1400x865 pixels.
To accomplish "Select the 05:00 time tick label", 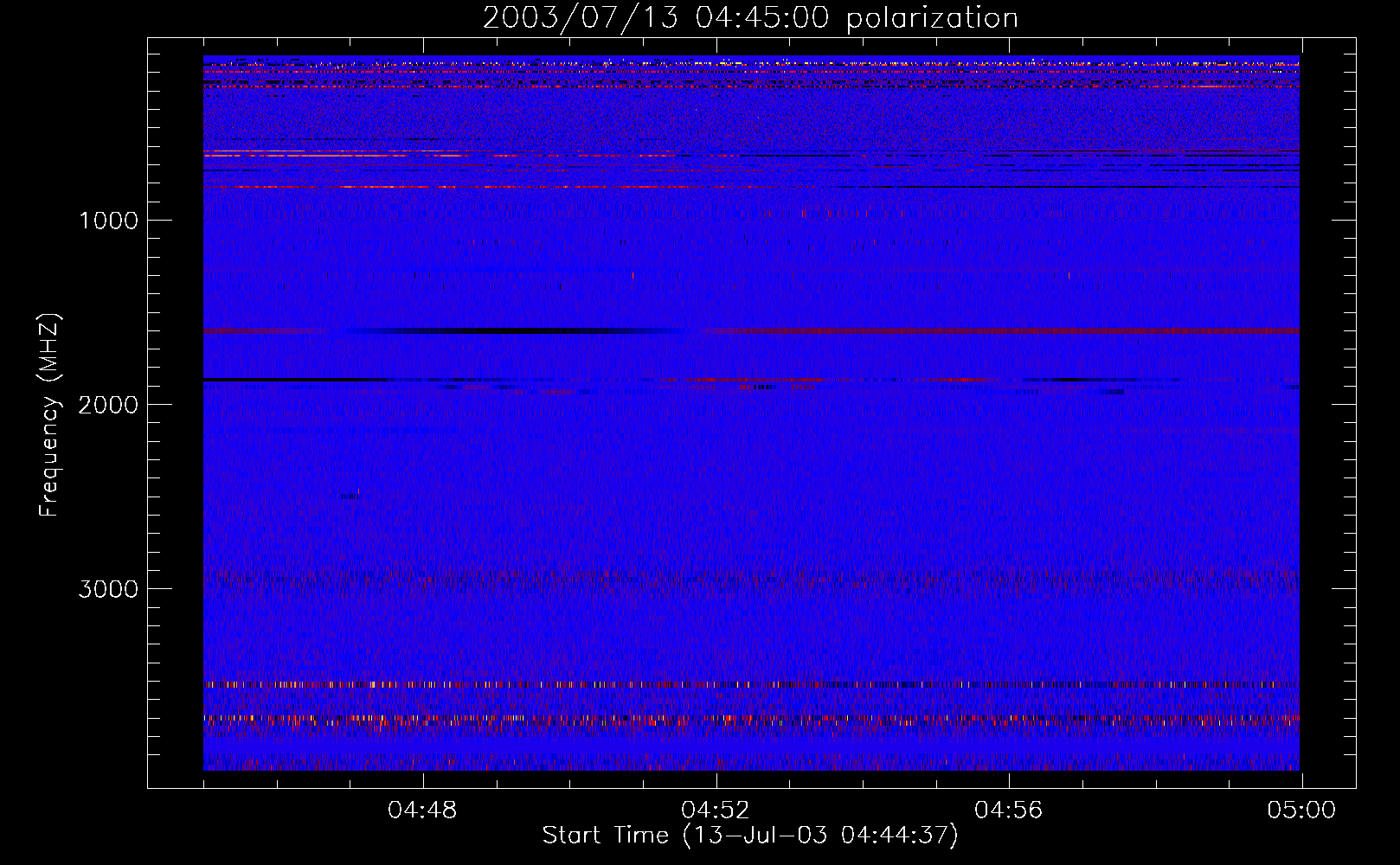I will (x=1301, y=811).
